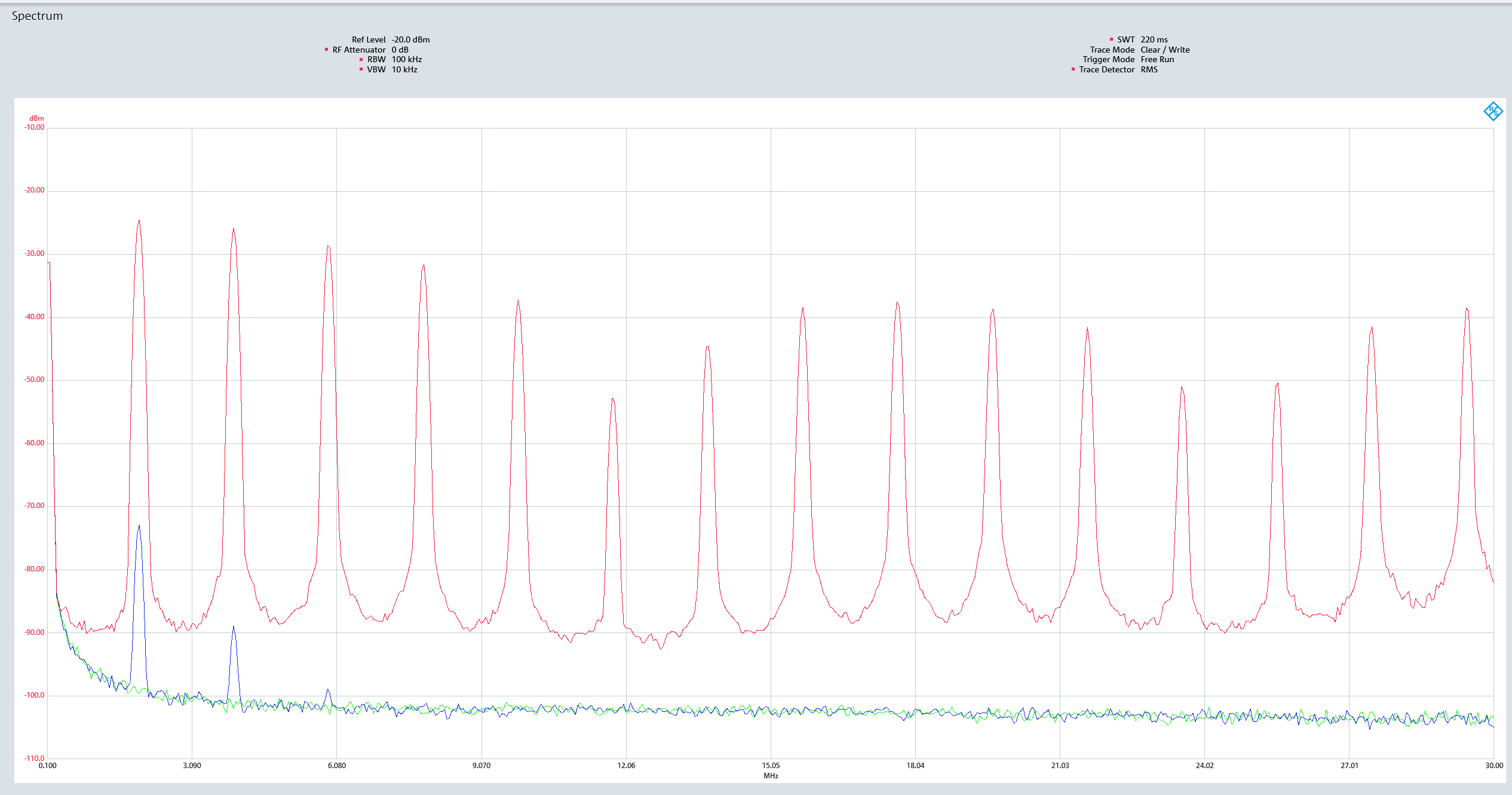
Task: Open Trace Mode Clear / Write selector
Action: click(x=1164, y=50)
